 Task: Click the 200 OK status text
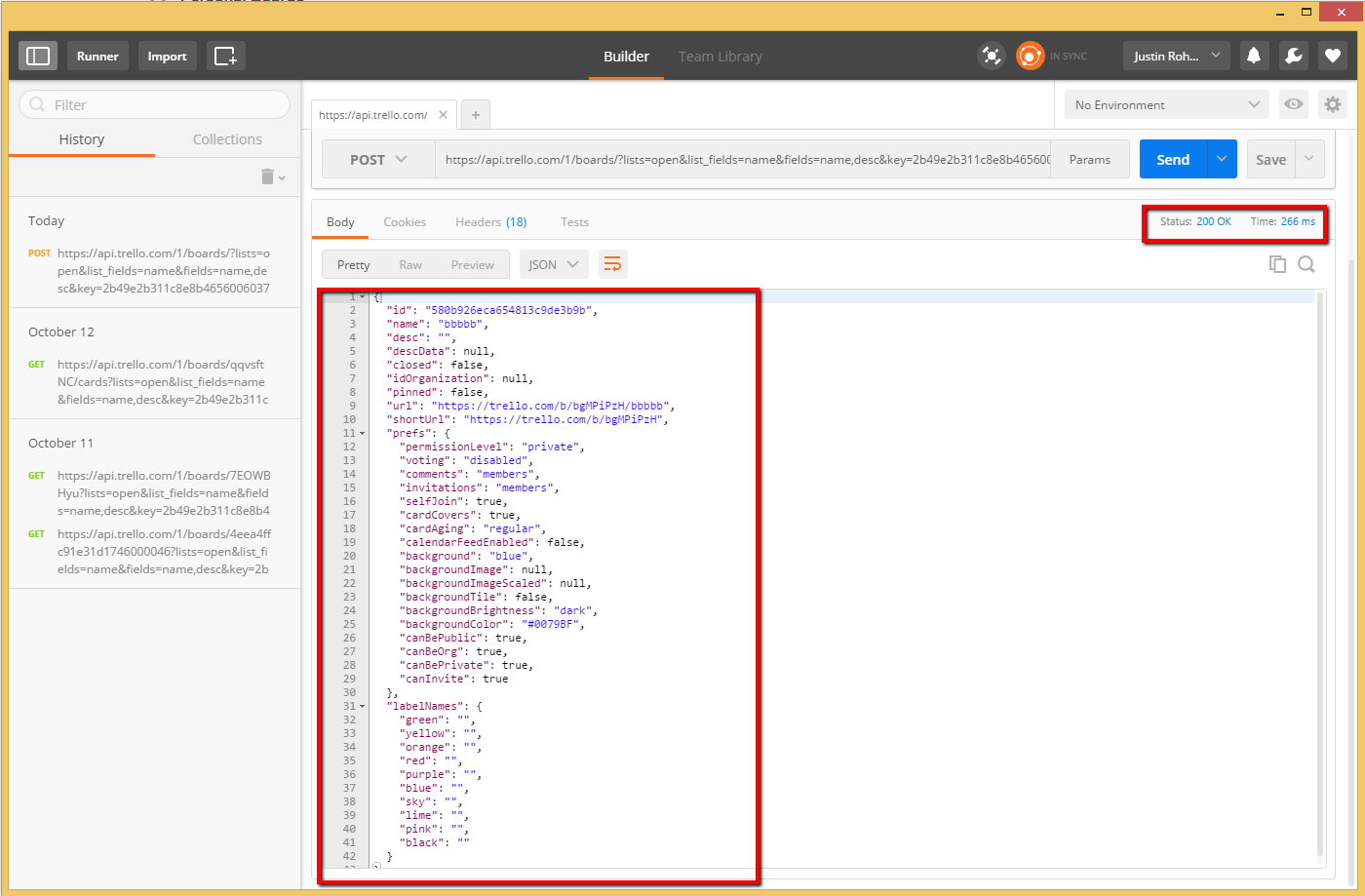point(1214,221)
